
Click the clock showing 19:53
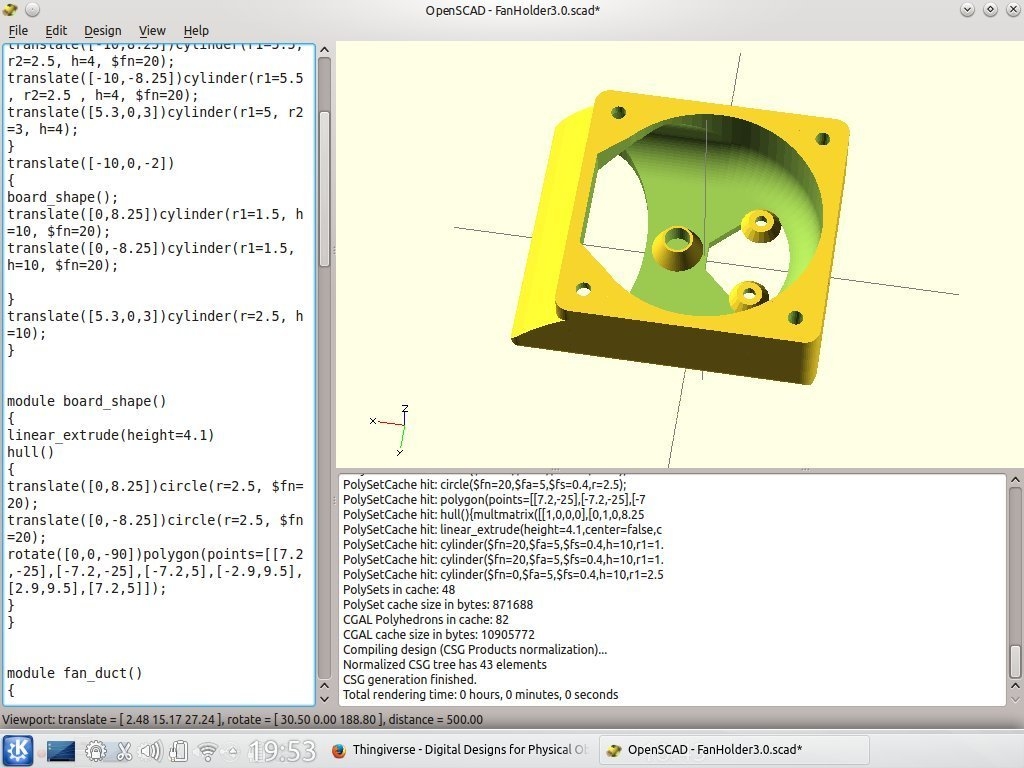(282, 750)
